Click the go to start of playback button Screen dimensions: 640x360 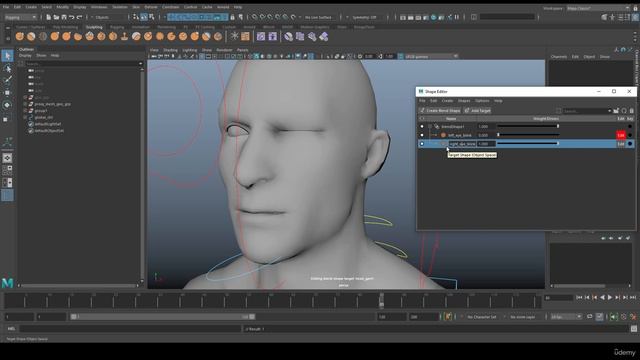coord(579,298)
